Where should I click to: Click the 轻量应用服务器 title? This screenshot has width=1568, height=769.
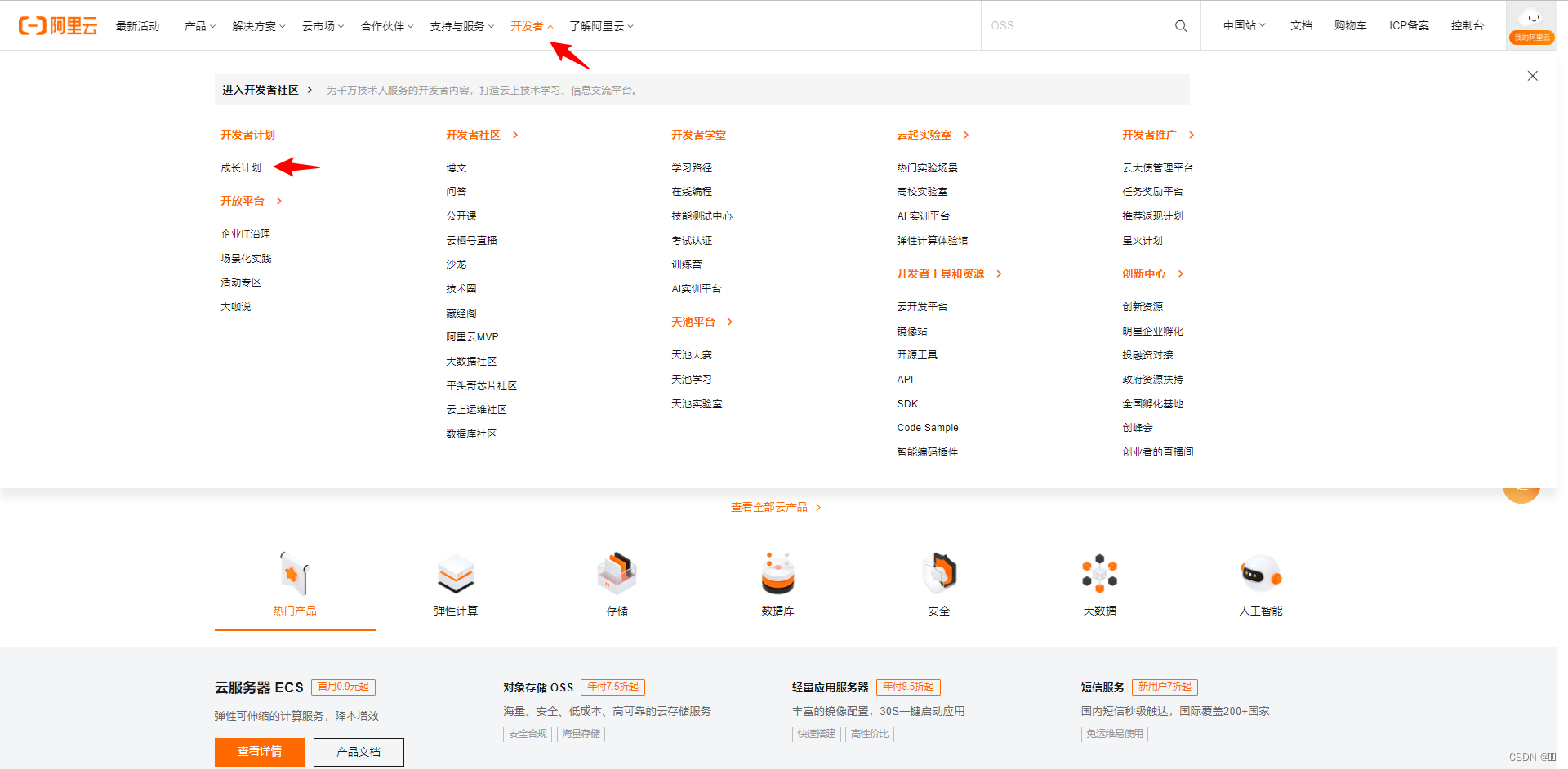[x=831, y=688]
